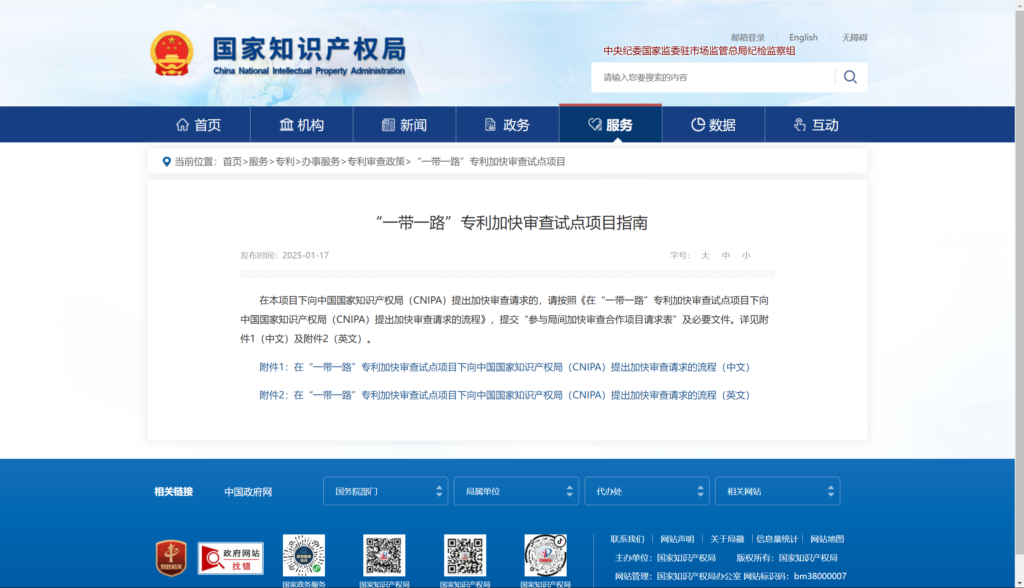This screenshot has height=588, width=1024.
Task: Click breadcrumb link 首页
Action: click(x=232, y=161)
